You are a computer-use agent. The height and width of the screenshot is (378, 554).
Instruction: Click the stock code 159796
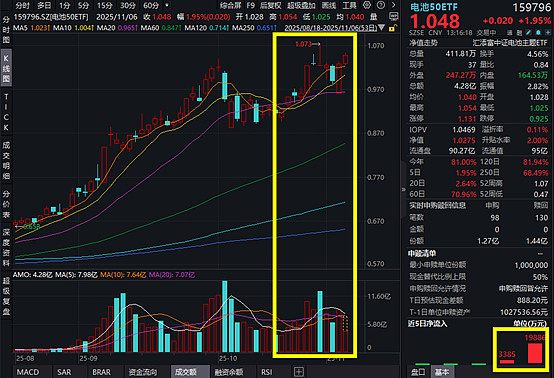tap(531, 7)
